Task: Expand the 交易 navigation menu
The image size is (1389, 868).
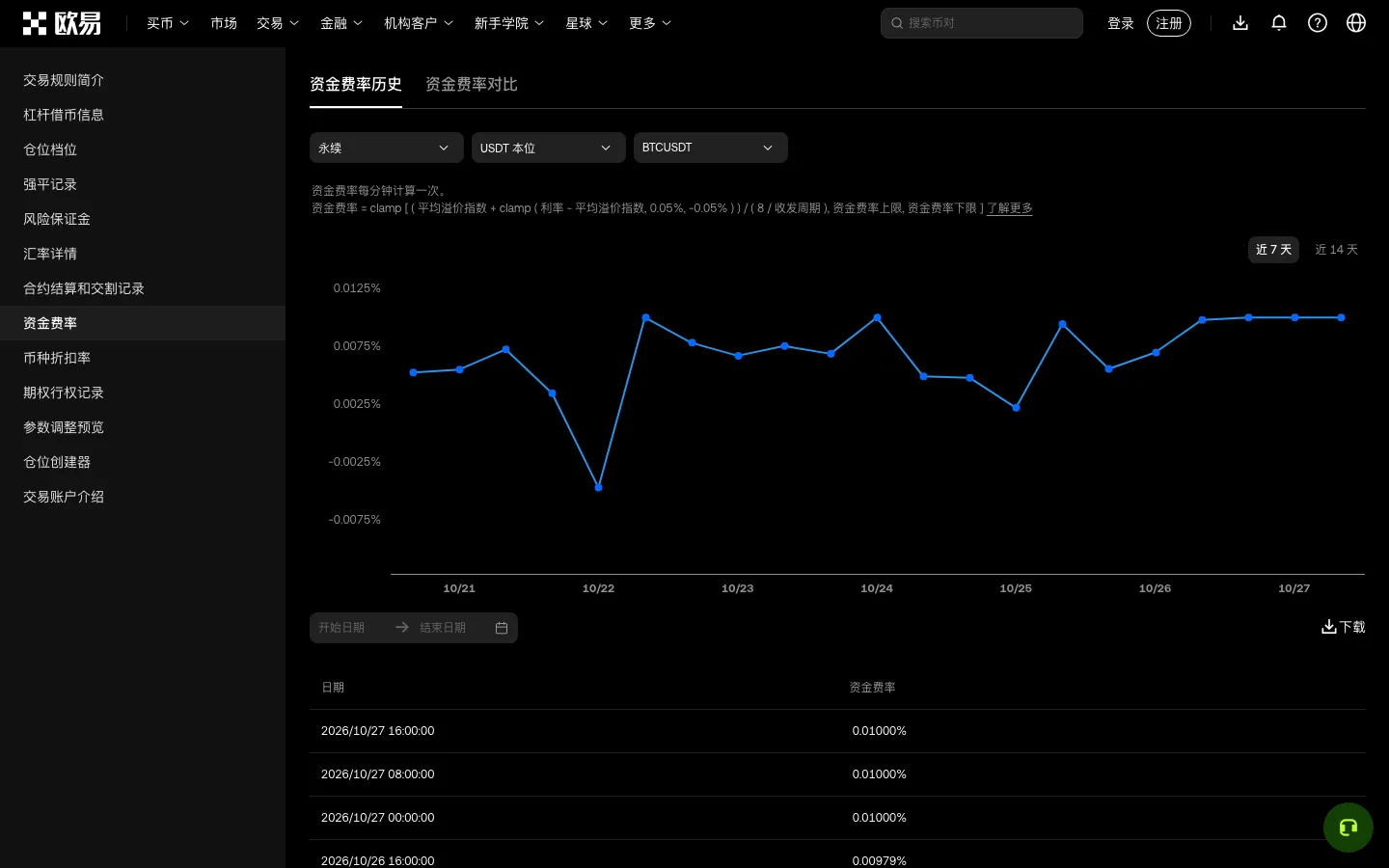Action: (x=278, y=23)
